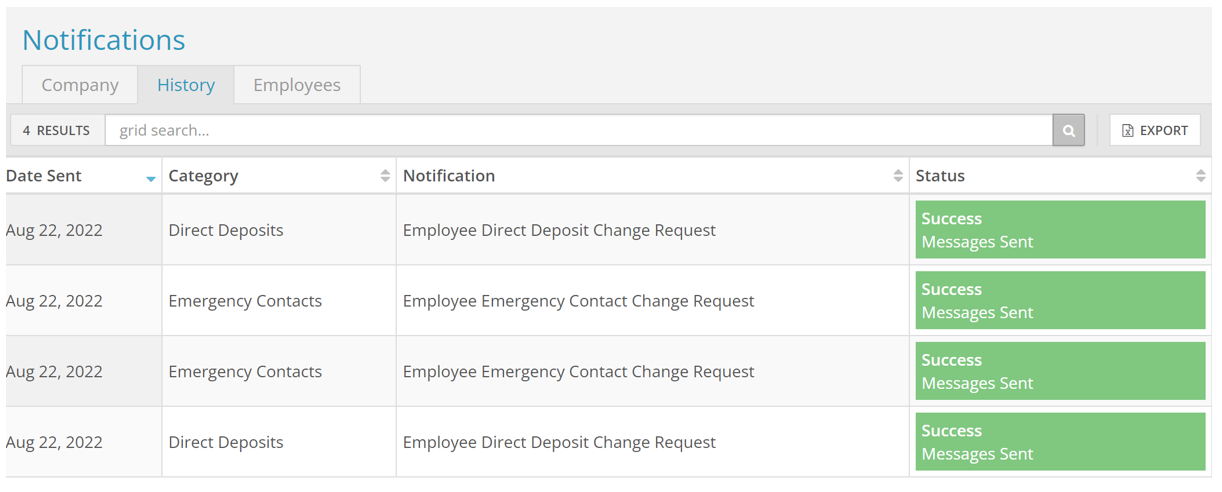Click last row's green Messages Sent status

pyautogui.click(x=1060, y=442)
